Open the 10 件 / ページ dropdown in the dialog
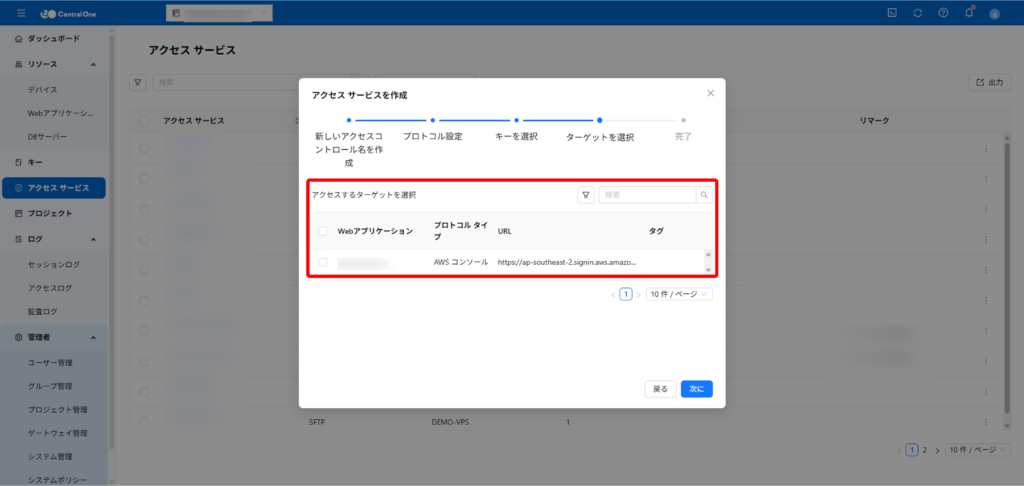Image resolution: width=1024 pixels, height=486 pixels. pyautogui.click(x=679, y=294)
